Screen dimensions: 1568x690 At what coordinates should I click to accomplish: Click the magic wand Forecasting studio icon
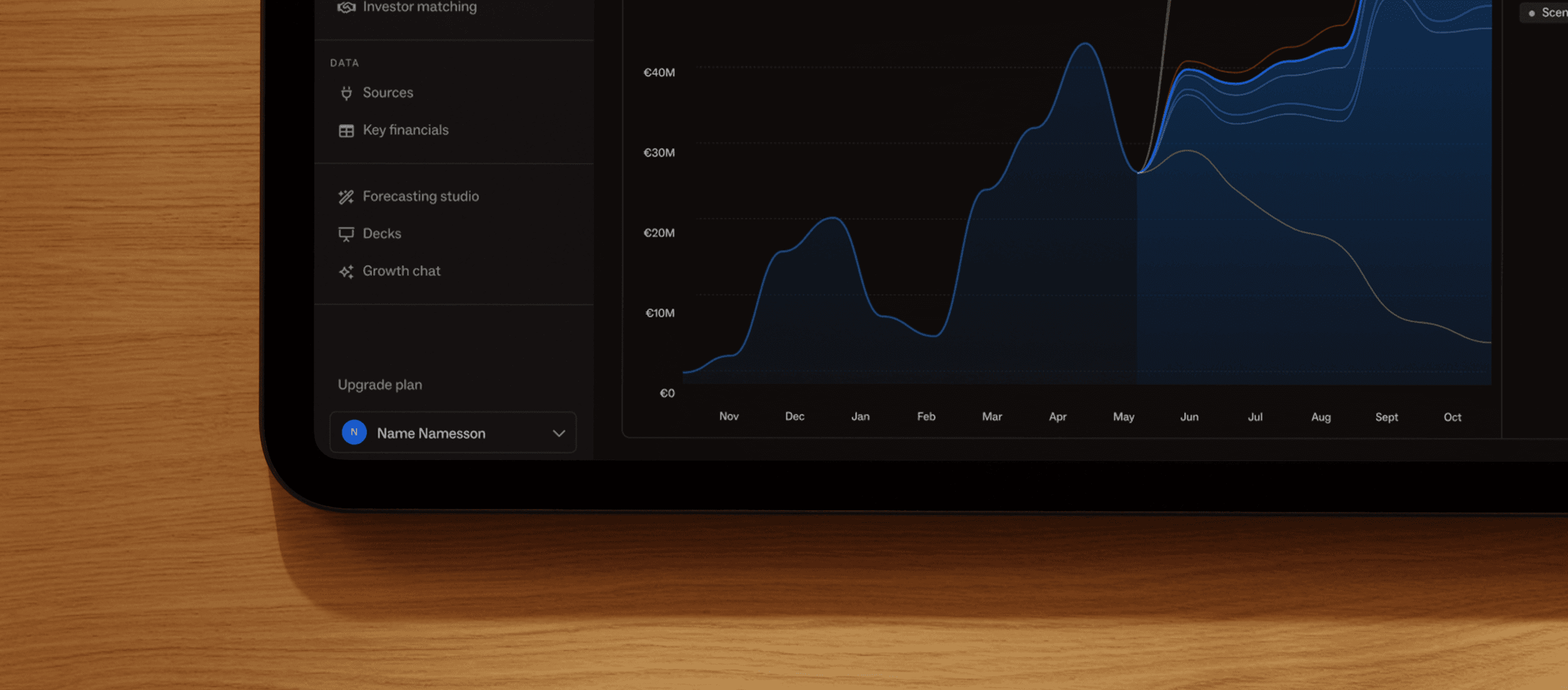347,197
